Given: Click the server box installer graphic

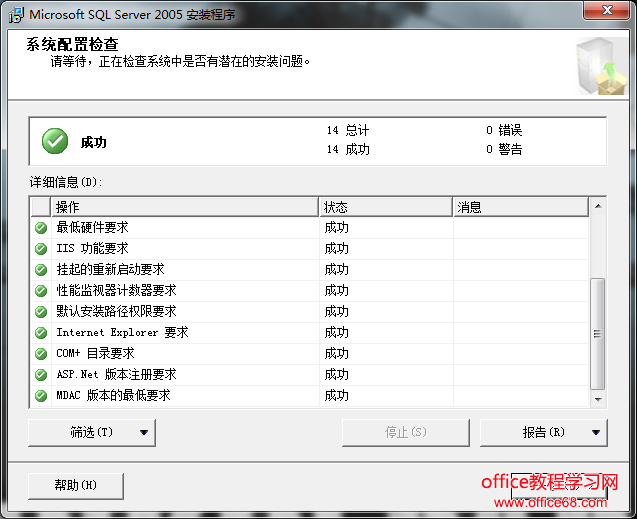Looking at the screenshot, I should coord(602,66).
